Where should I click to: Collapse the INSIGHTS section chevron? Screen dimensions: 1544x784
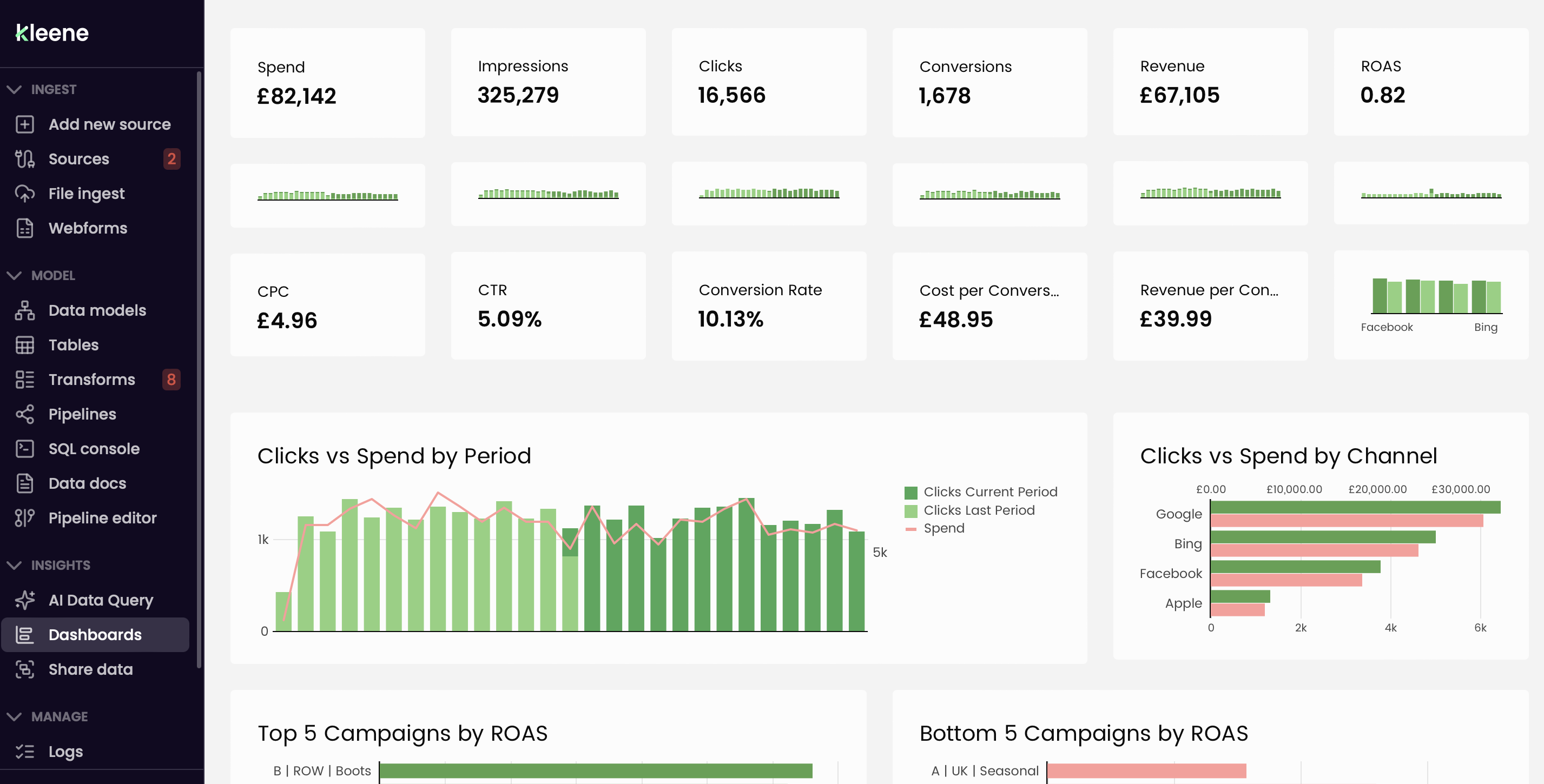[x=14, y=566]
